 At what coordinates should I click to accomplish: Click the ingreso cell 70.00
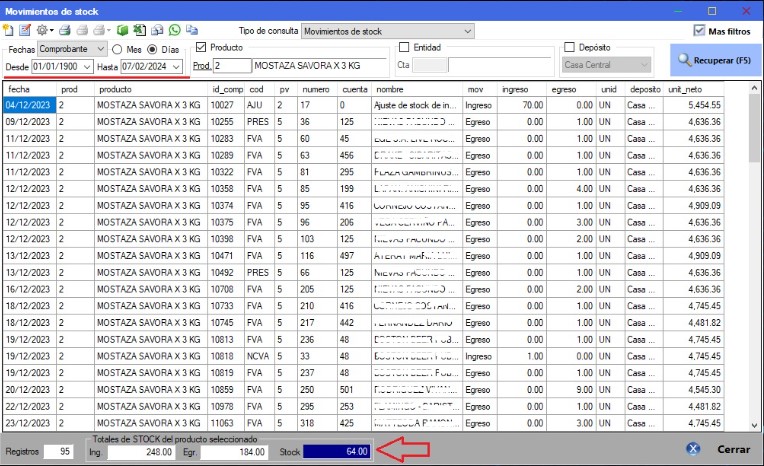pos(522,105)
